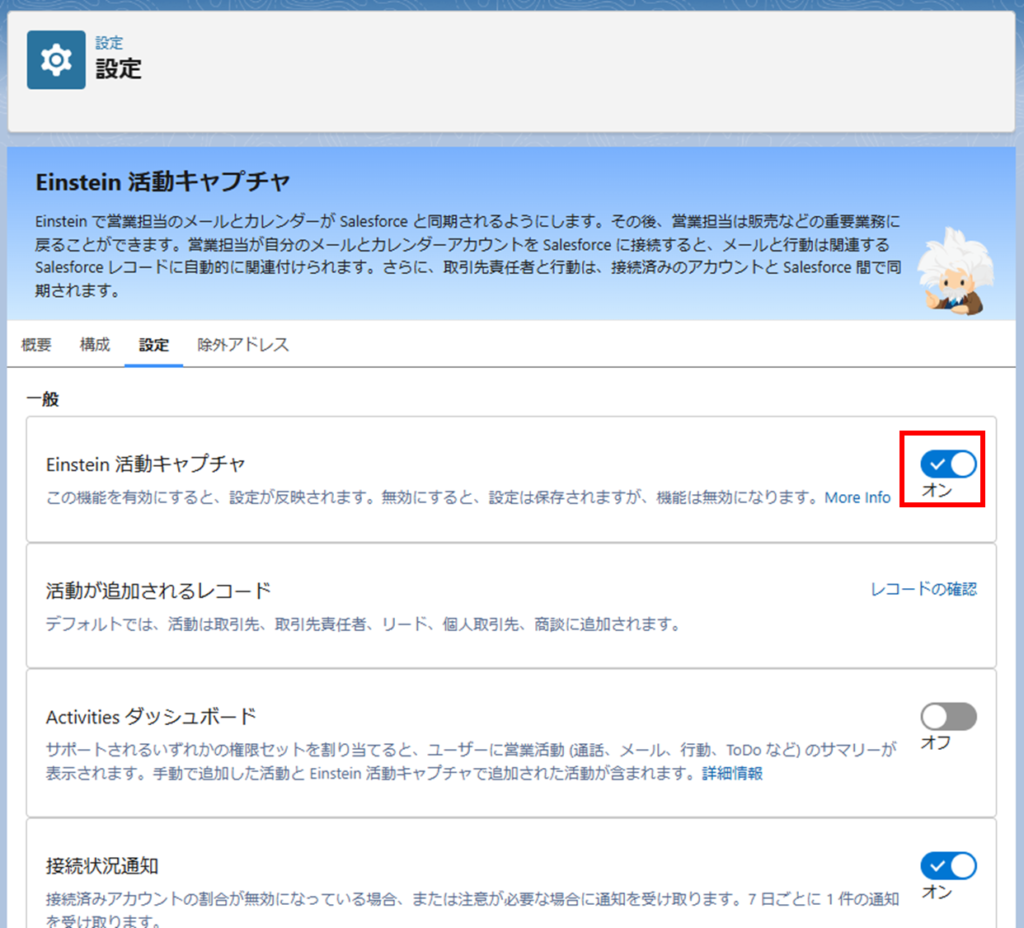Disable the 接続状況通知 toggle
The image size is (1024, 928).
[x=948, y=866]
